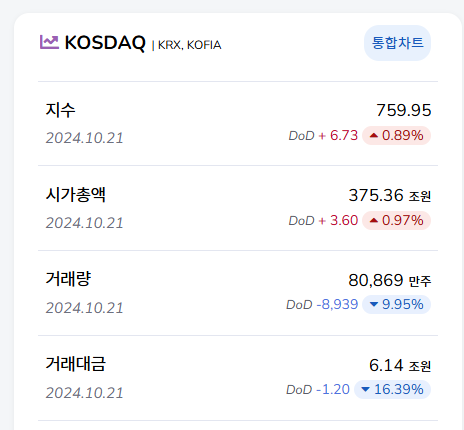Click the market cap value 375.36 조원

click(390, 195)
